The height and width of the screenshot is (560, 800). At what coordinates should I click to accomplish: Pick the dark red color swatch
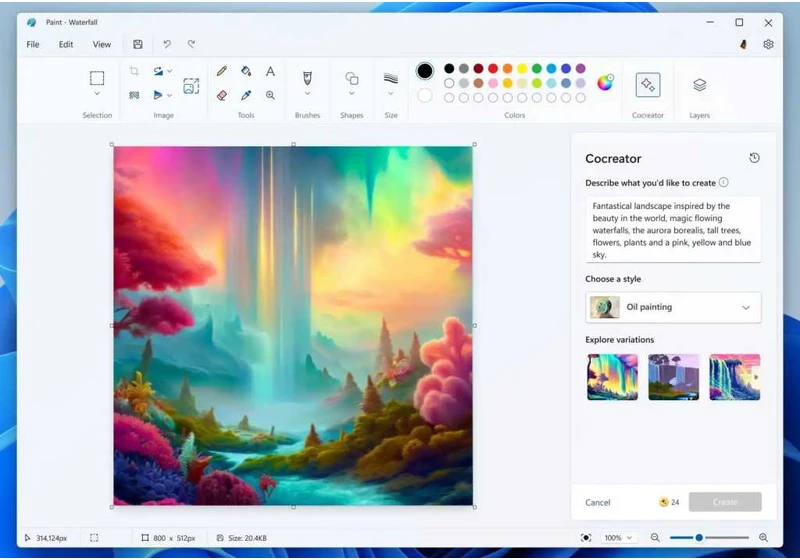click(478, 68)
